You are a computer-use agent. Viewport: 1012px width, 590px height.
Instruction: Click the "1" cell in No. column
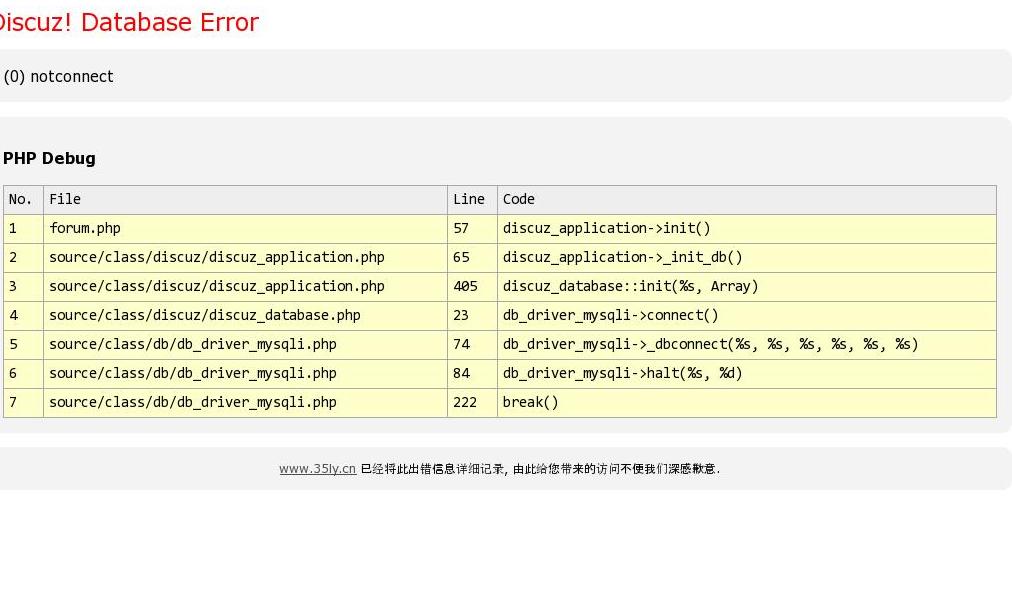point(23,229)
